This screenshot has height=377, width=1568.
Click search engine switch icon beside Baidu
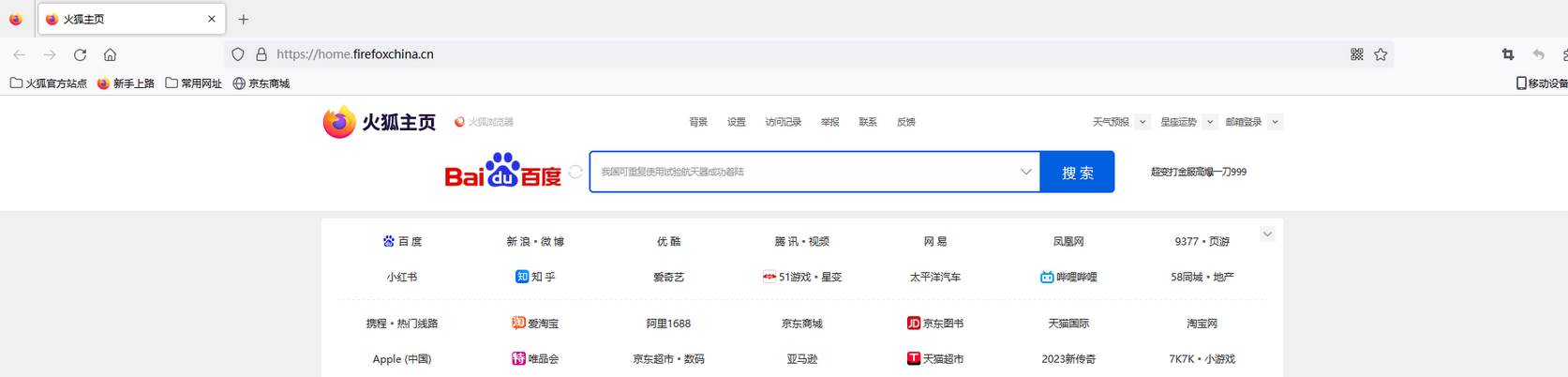575,172
